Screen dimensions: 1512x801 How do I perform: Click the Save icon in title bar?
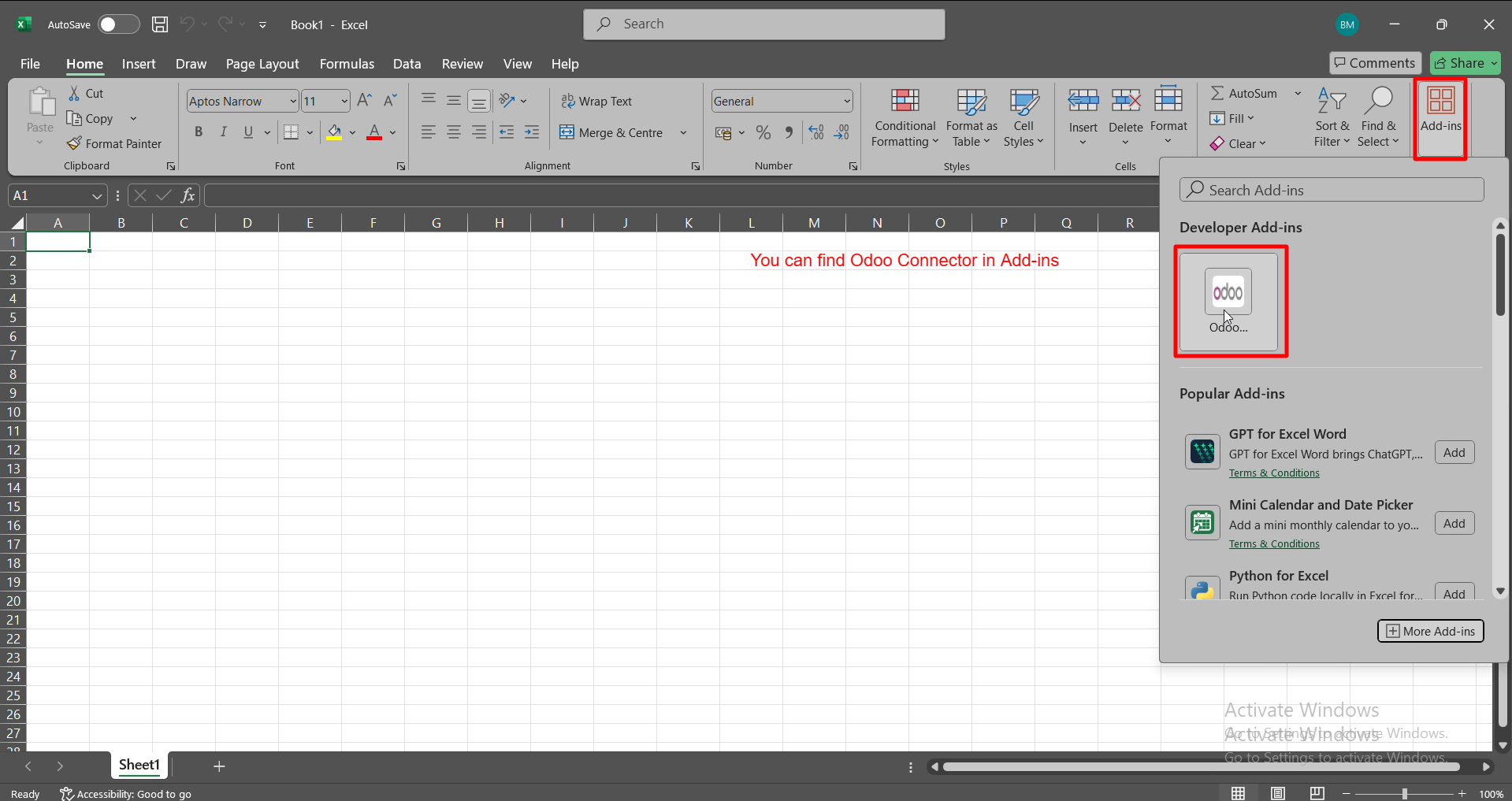tap(160, 24)
